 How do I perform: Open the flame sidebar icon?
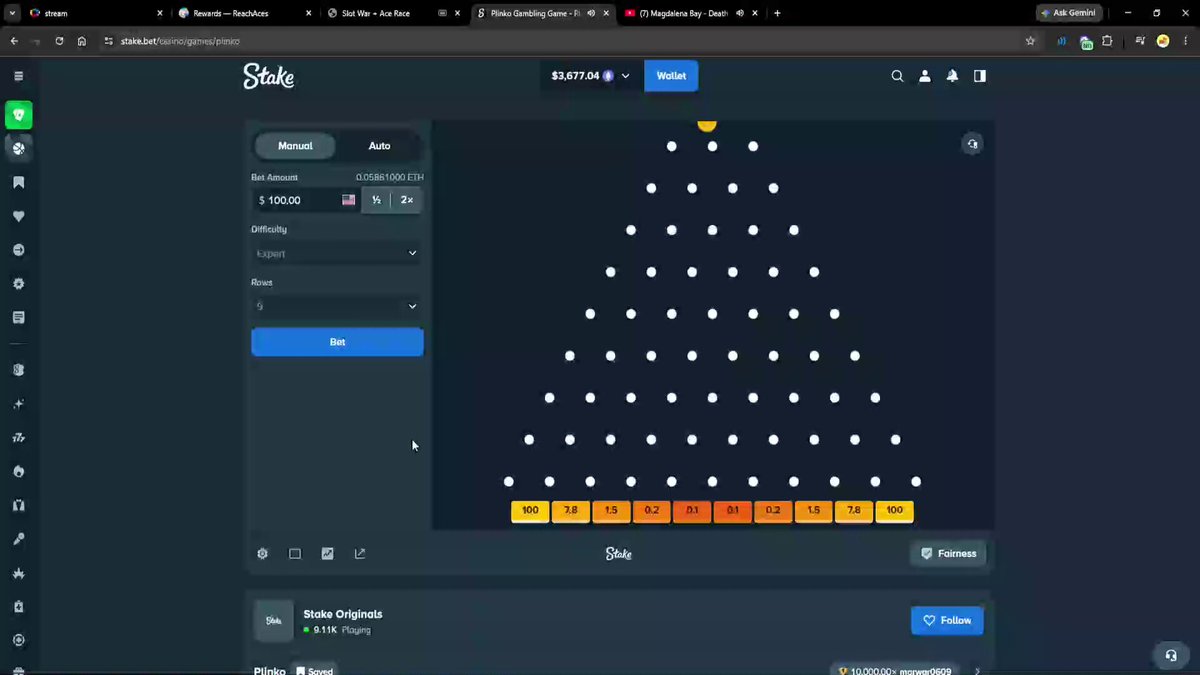18,472
